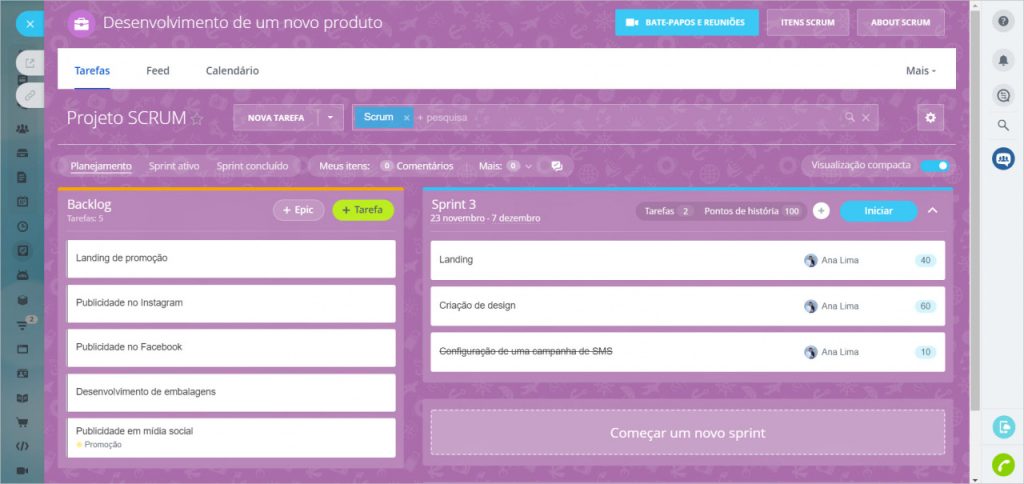Open the Landing de promoção backlog task
The height and width of the screenshot is (484, 1024).
click(x=231, y=259)
